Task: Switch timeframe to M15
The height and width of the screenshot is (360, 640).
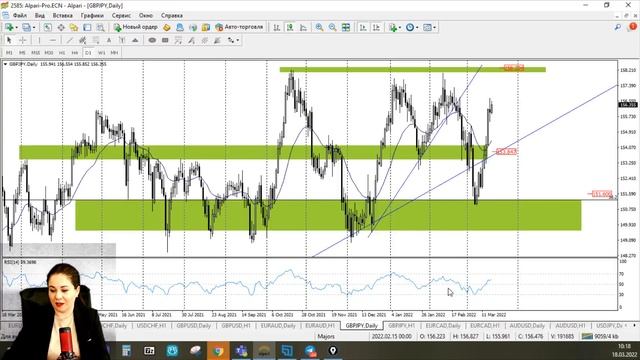Action: [35, 53]
